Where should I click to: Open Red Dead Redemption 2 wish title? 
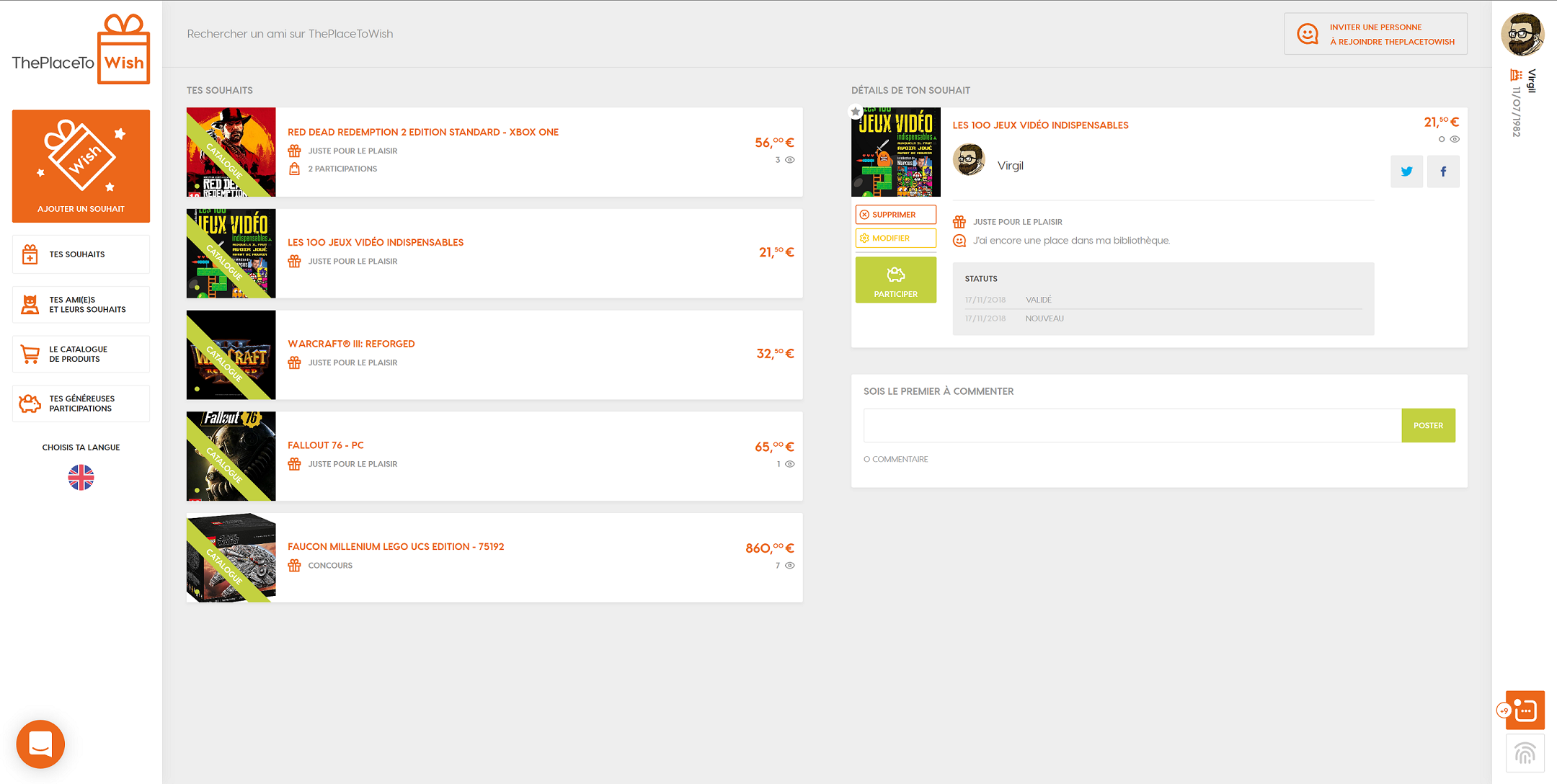[x=423, y=132]
